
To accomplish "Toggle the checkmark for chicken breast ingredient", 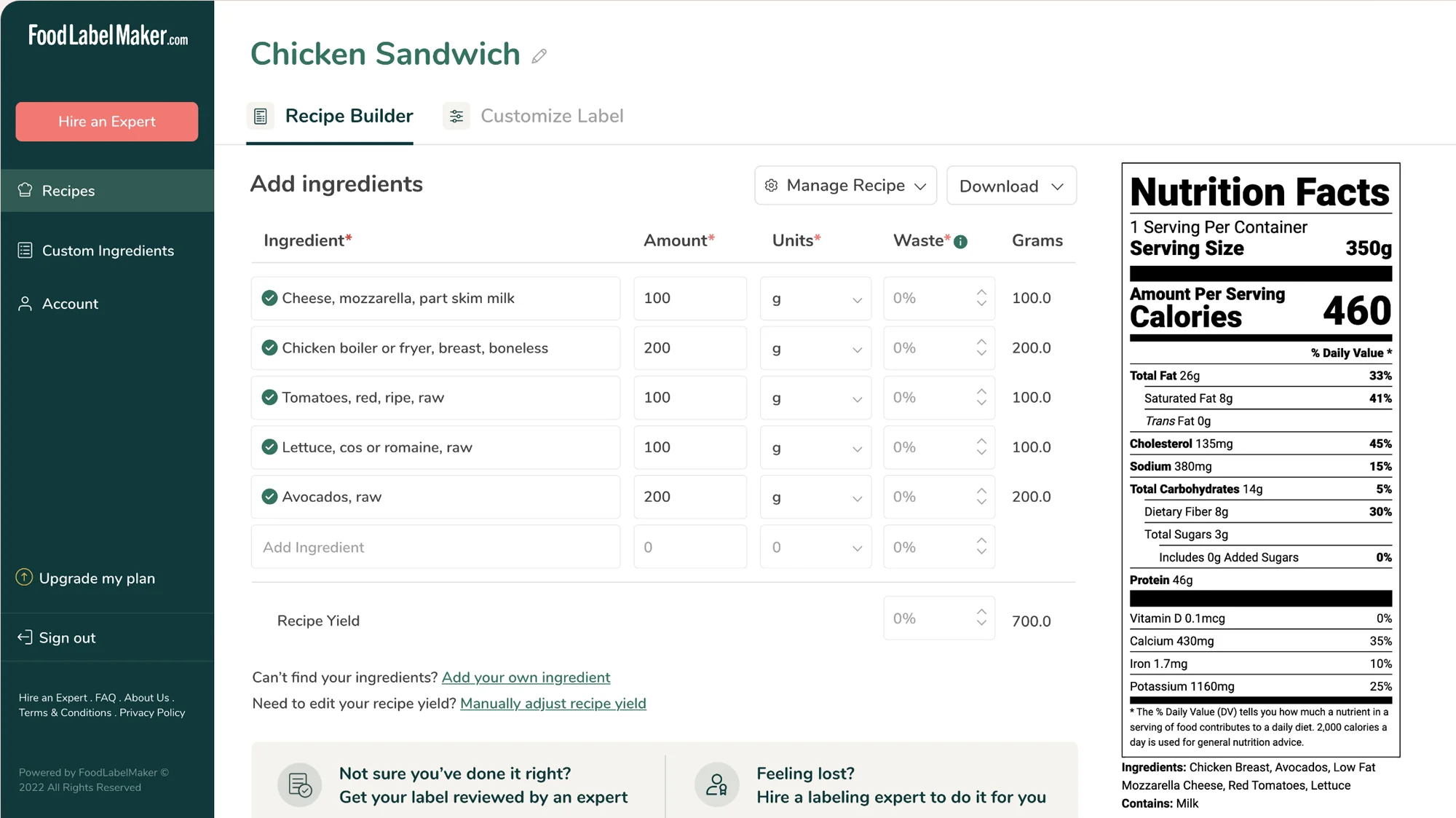I will [269, 347].
